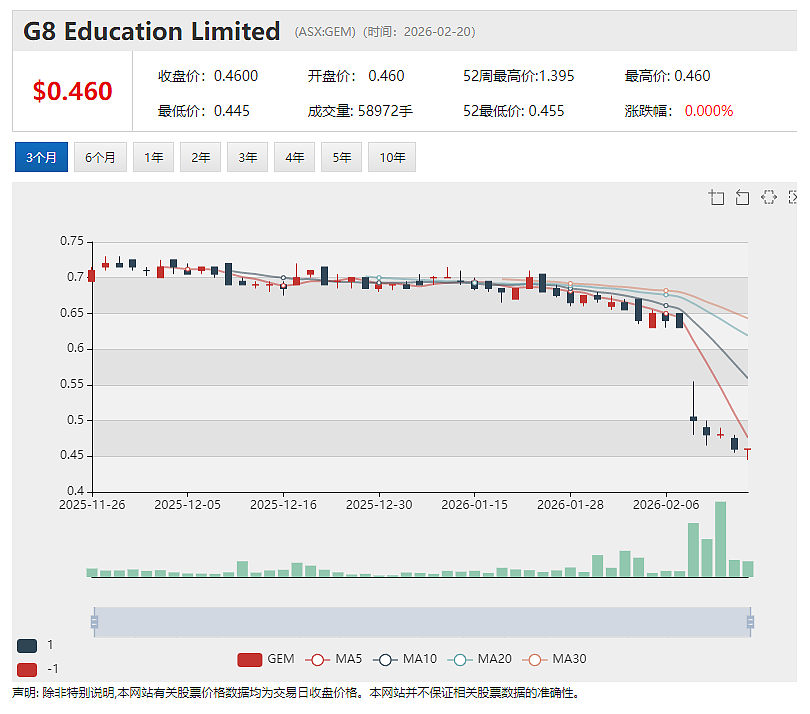Show the 3年 chart range
The width and height of the screenshot is (810, 714).
[247, 157]
